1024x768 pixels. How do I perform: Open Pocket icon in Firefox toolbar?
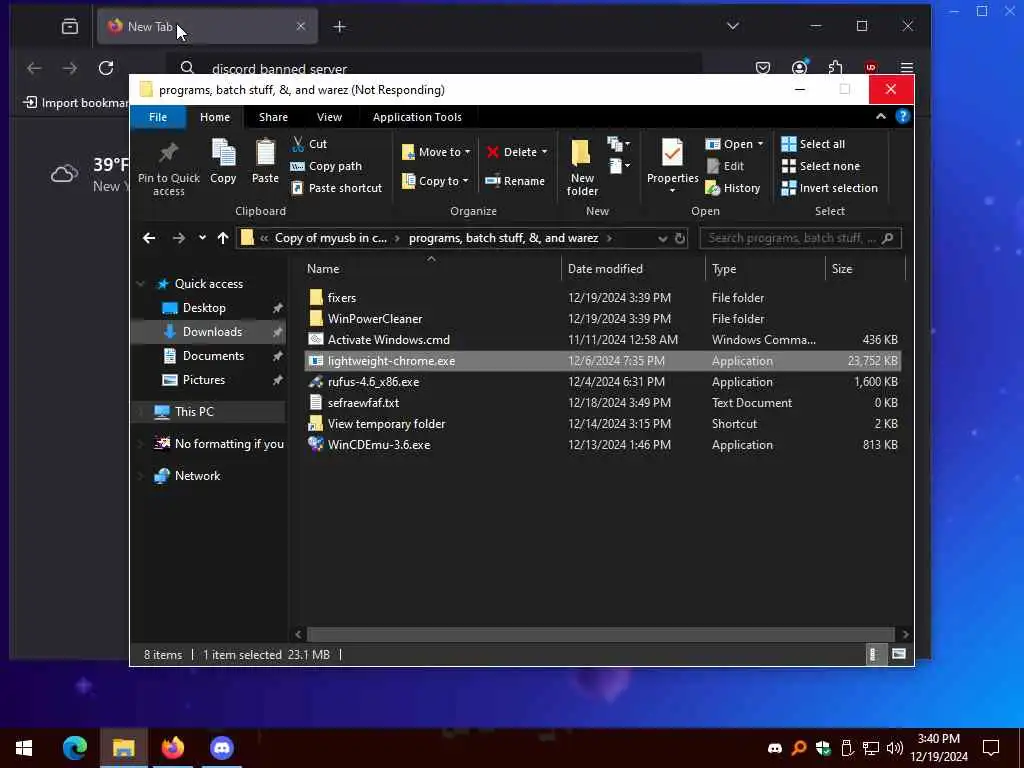coord(763,68)
